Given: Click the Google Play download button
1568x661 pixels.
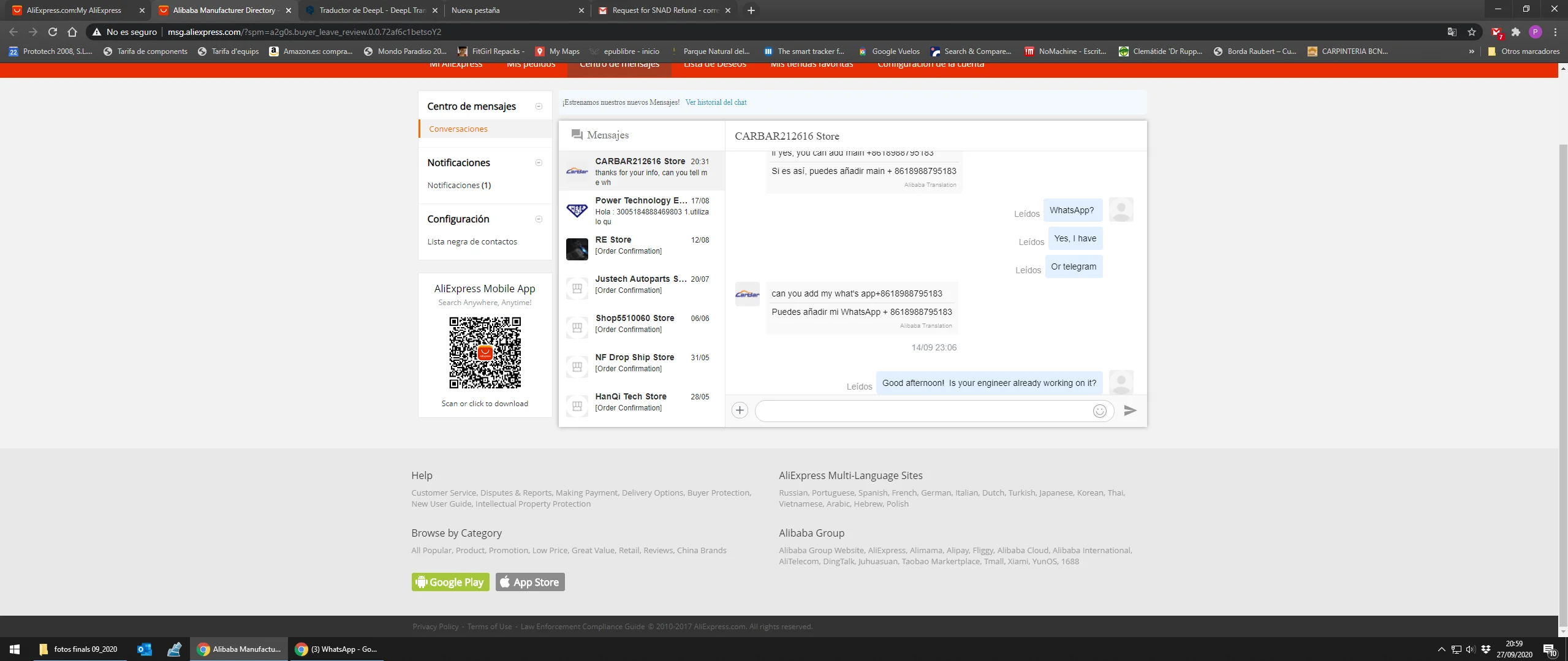Looking at the screenshot, I should tap(450, 582).
